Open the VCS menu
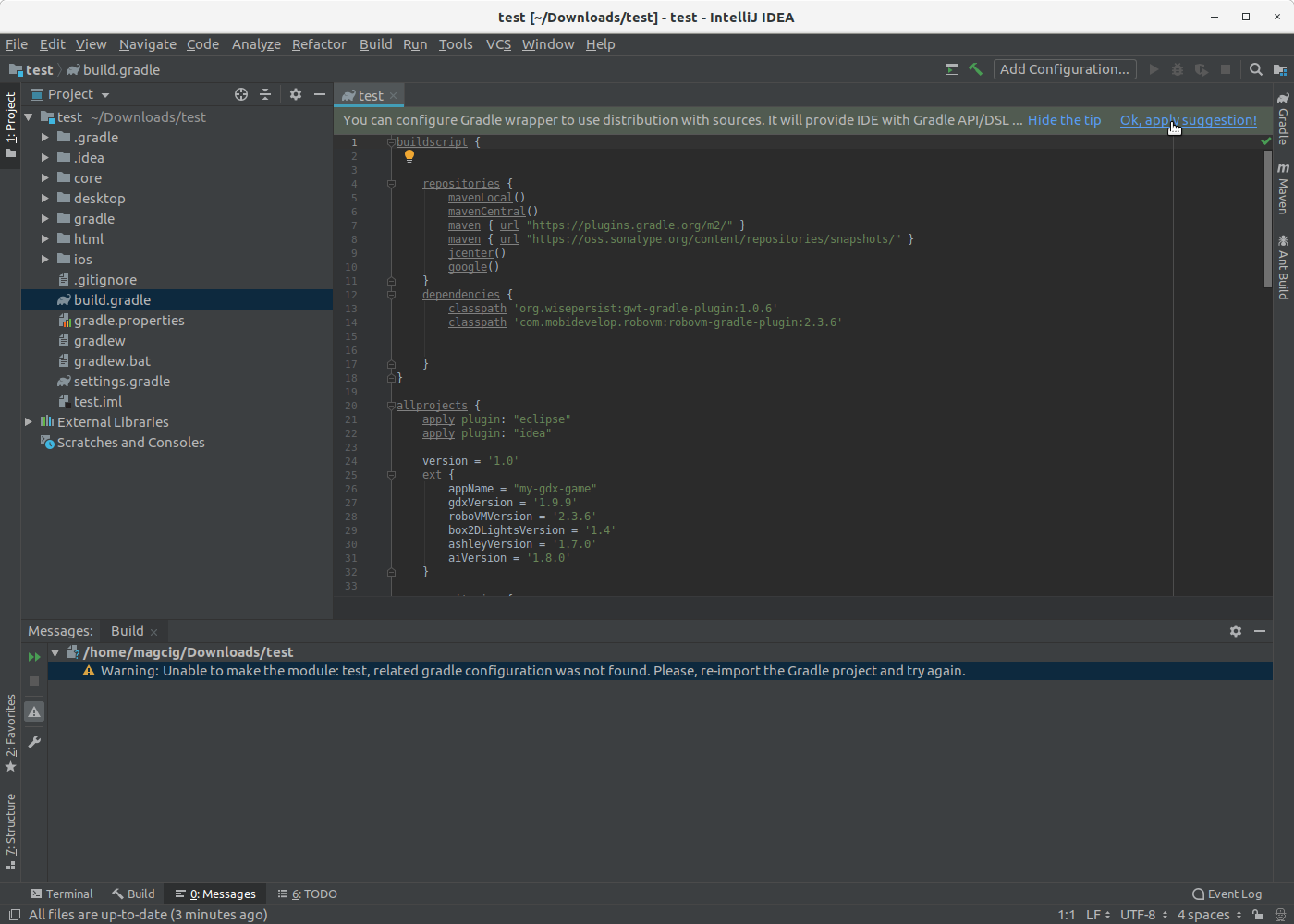1294x924 pixels. tap(498, 44)
